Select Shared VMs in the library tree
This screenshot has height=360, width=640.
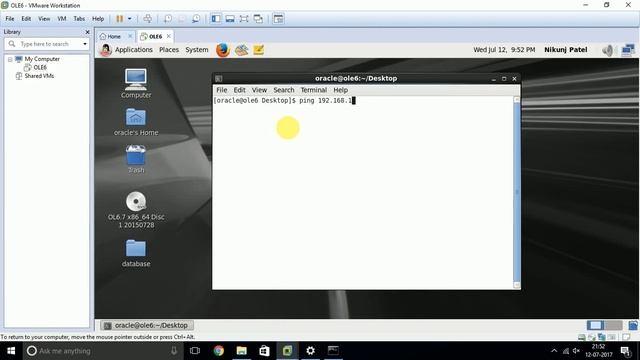[39, 76]
